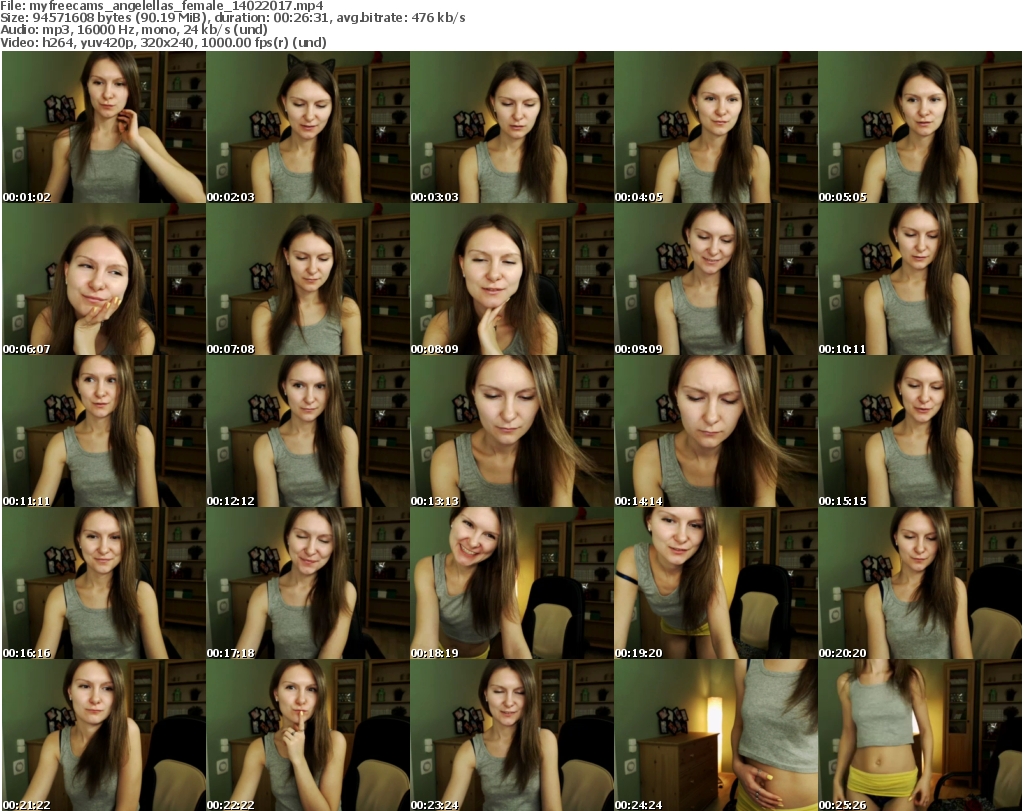Pick the frame stamped 00:12:12
The image size is (1024, 811).
308,432
